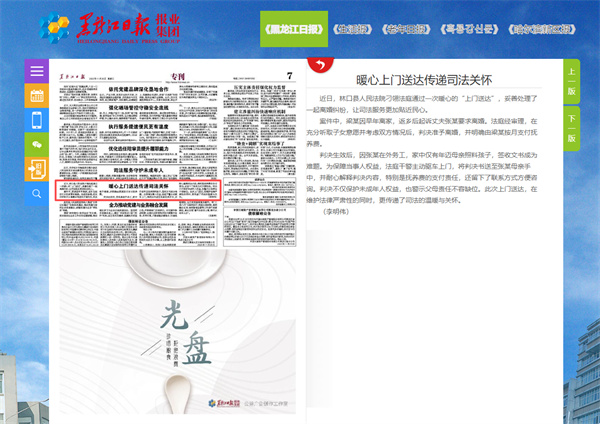Click the magnifier search icon in sidebar

click(37, 193)
